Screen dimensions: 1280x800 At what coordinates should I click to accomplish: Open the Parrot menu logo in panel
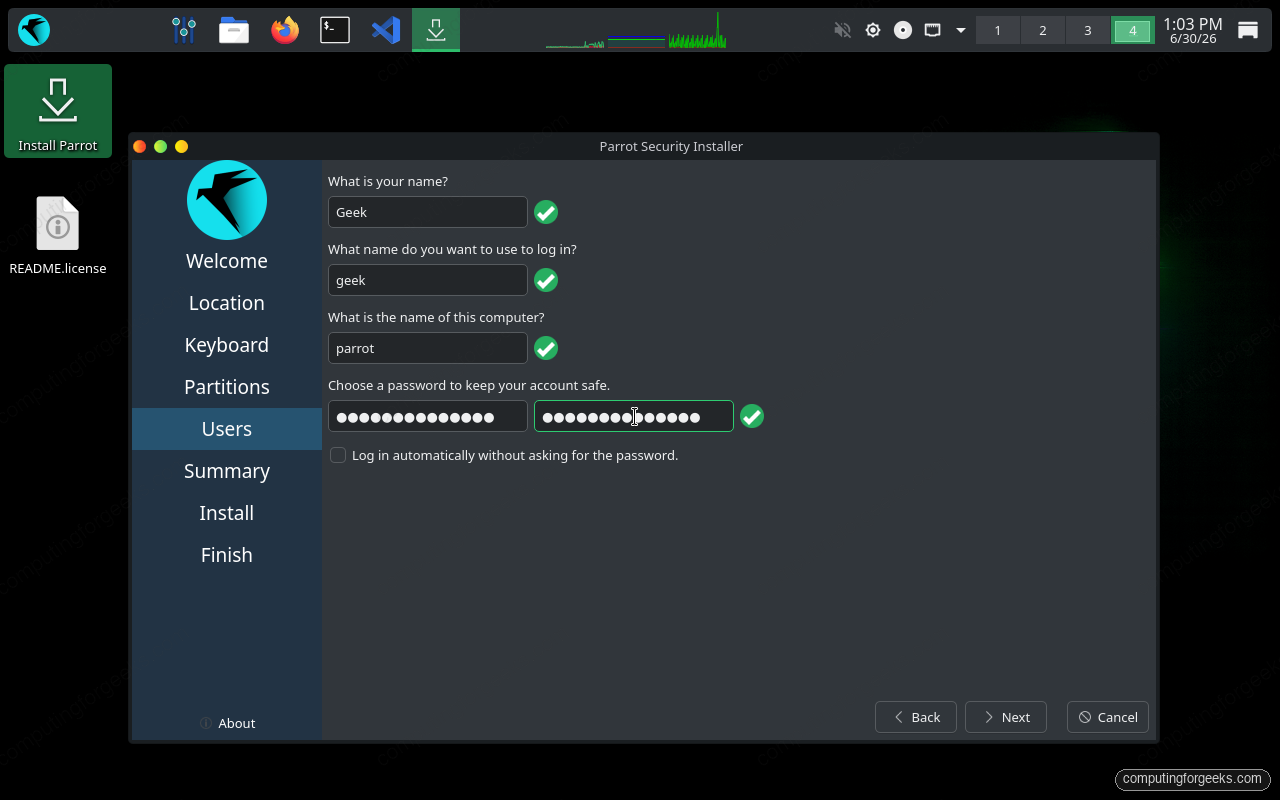[x=34, y=30]
